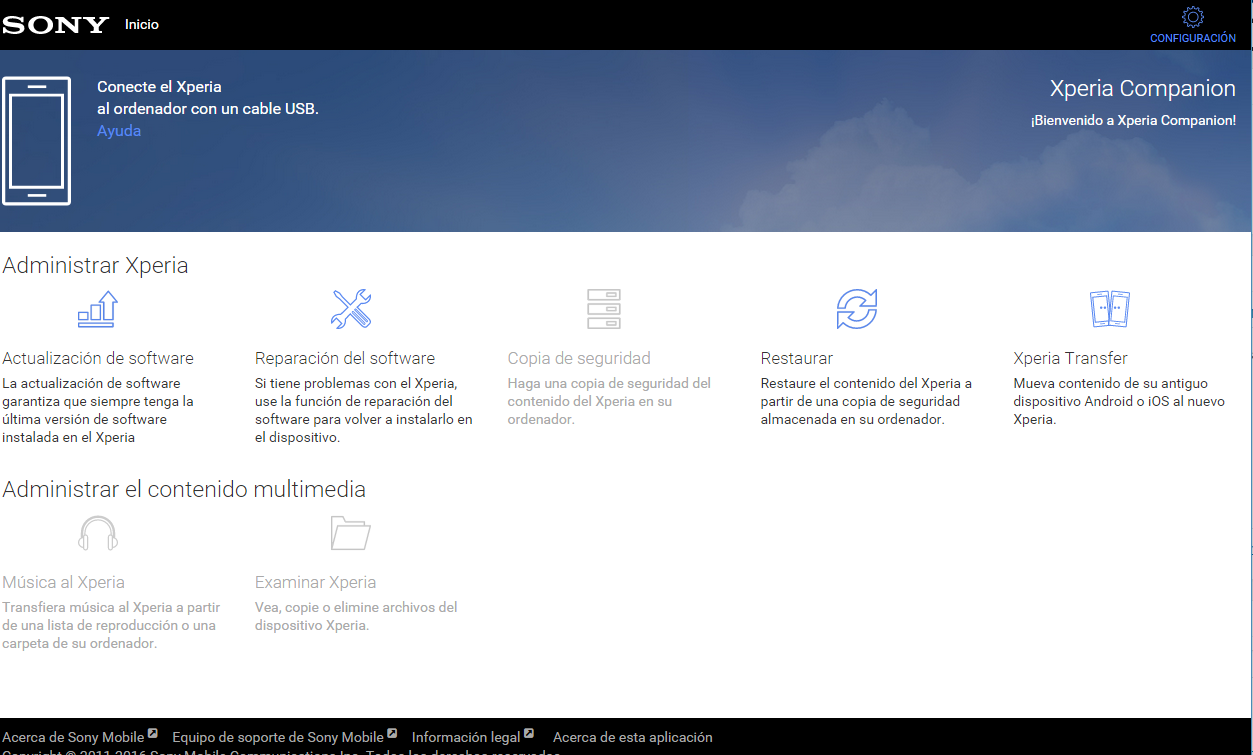Open the Restaurar refresh arrows icon

(857, 309)
